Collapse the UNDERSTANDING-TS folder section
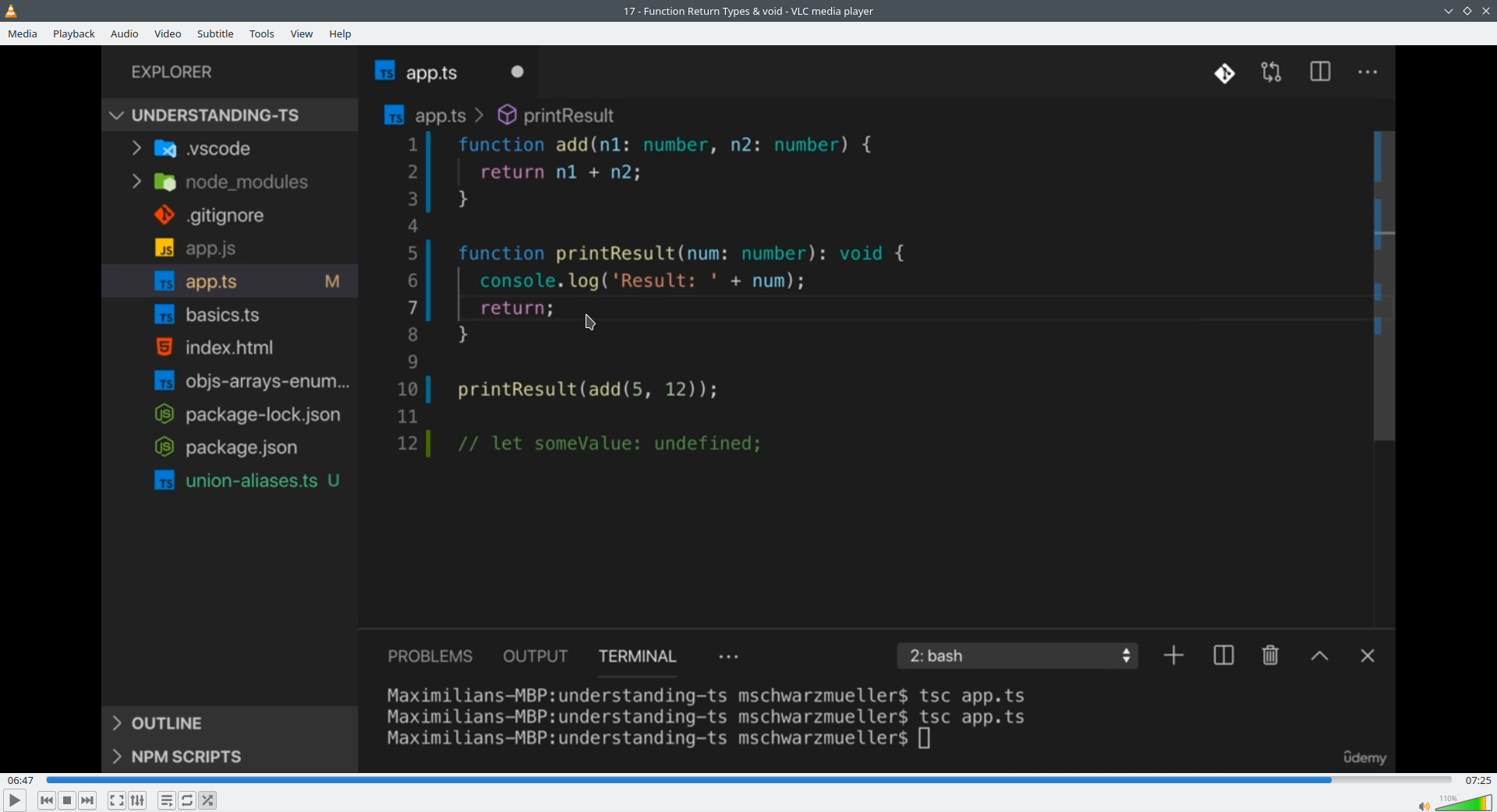The width and height of the screenshot is (1497, 812). click(x=230, y=115)
